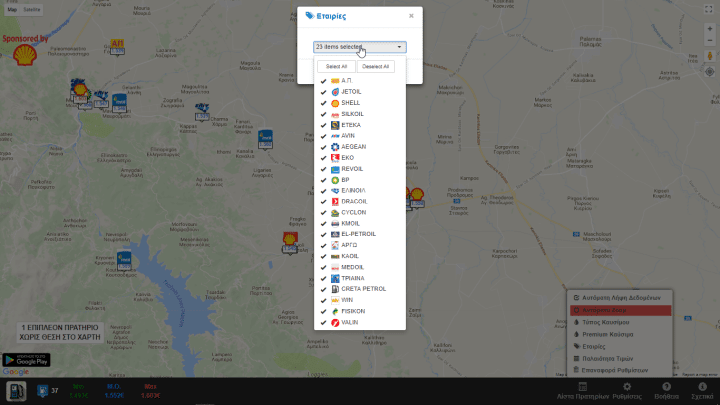Select the Street View pegman

[x=709, y=56]
